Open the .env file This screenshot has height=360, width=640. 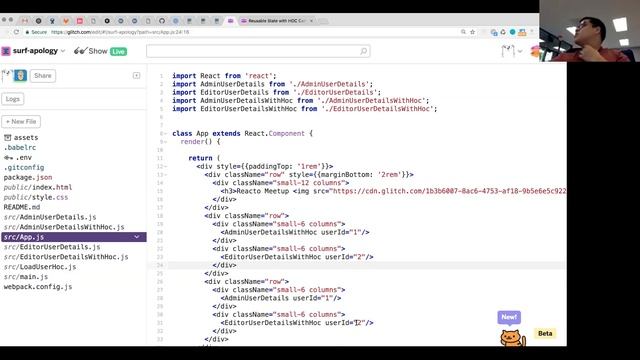pyautogui.click(x=24, y=157)
